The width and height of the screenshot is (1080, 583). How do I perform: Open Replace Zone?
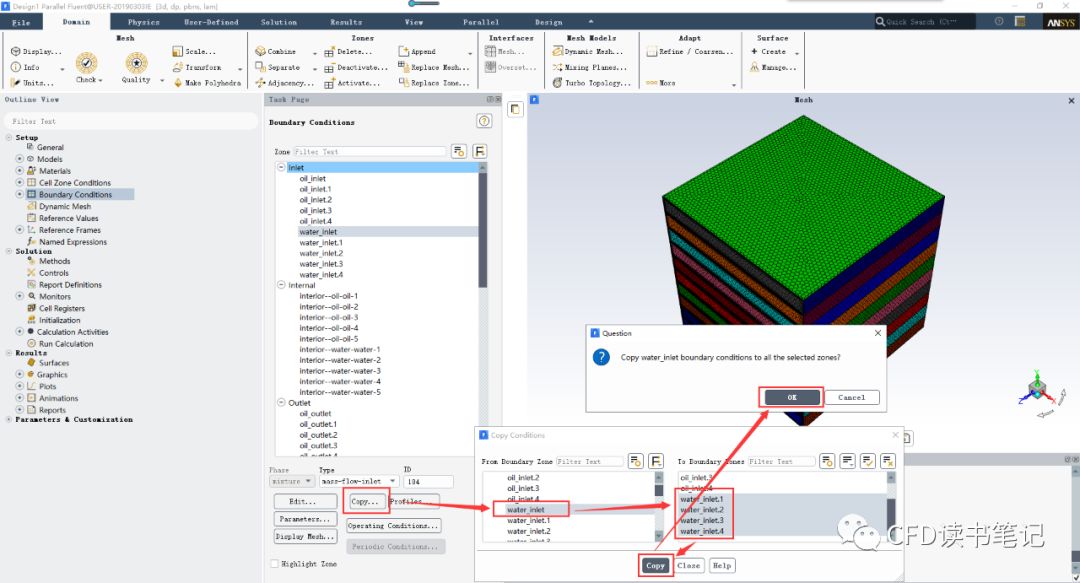pyautogui.click(x=434, y=83)
